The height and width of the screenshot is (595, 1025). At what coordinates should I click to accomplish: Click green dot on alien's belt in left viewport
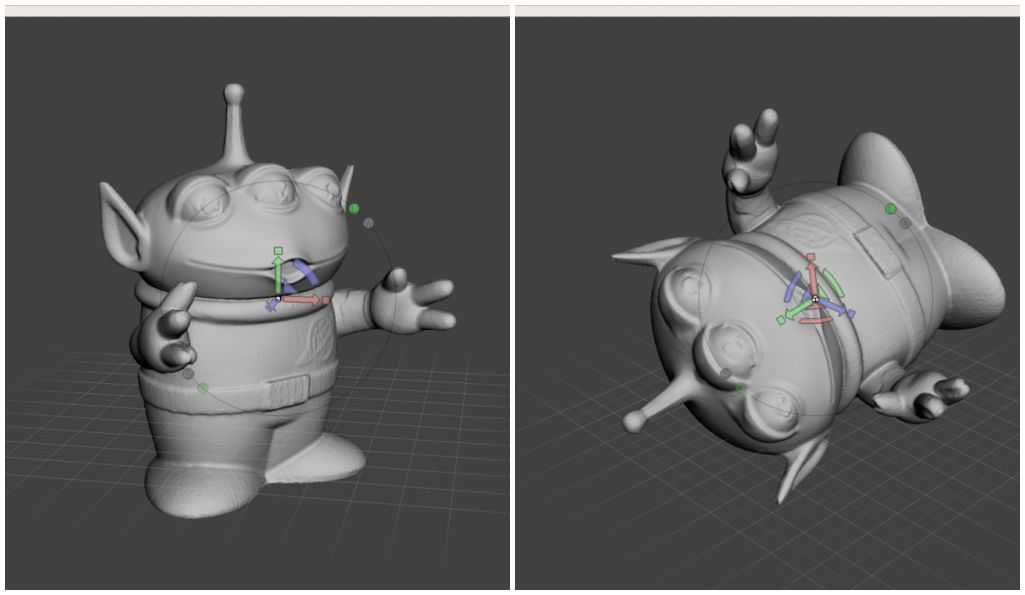[203, 388]
